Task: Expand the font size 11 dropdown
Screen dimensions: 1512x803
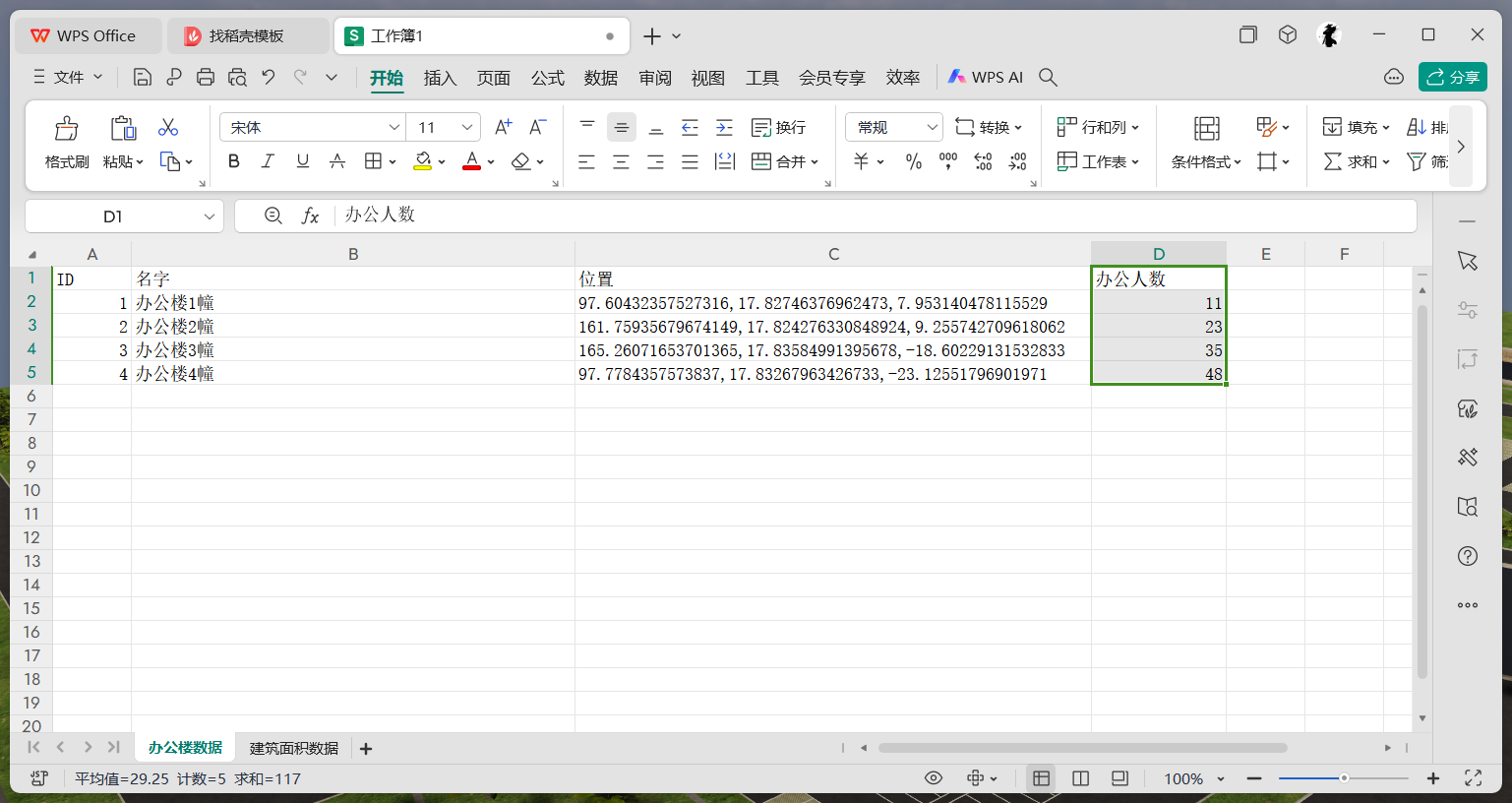Action: point(467,127)
